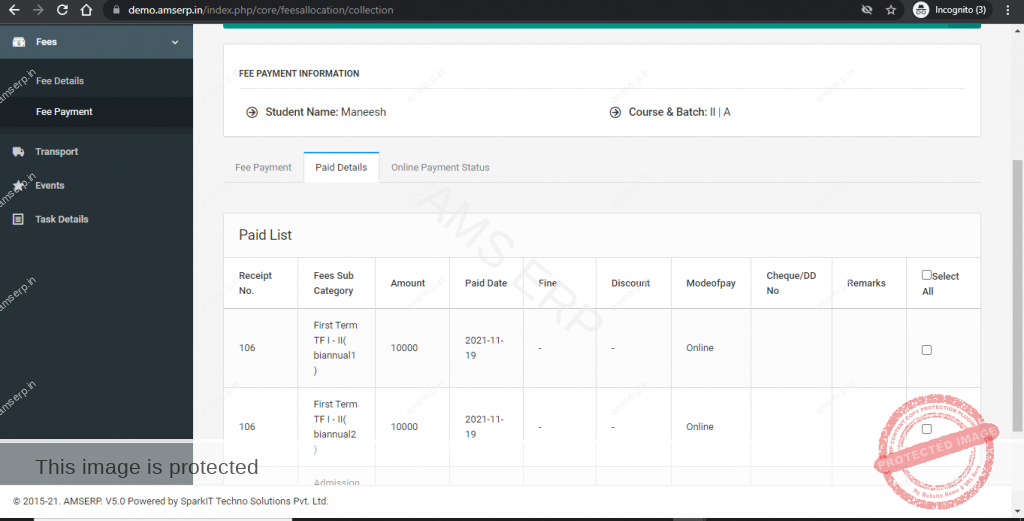1024x521 pixels.
Task: Click the FEE PAYMENT INFORMATION heading
Action: tap(299, 74)
